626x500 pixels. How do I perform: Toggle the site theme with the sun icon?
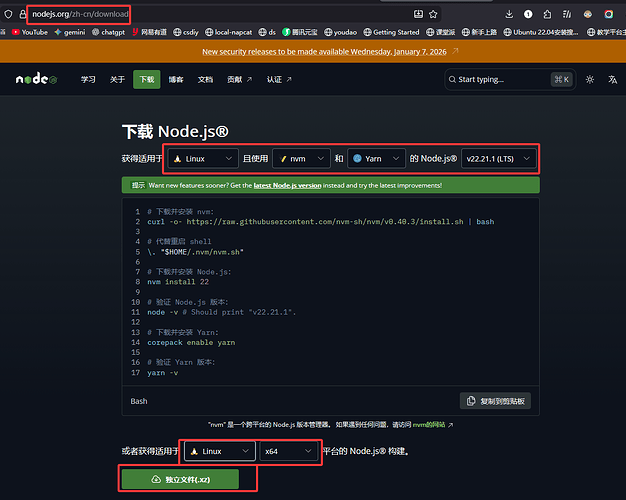click(590, 79)
